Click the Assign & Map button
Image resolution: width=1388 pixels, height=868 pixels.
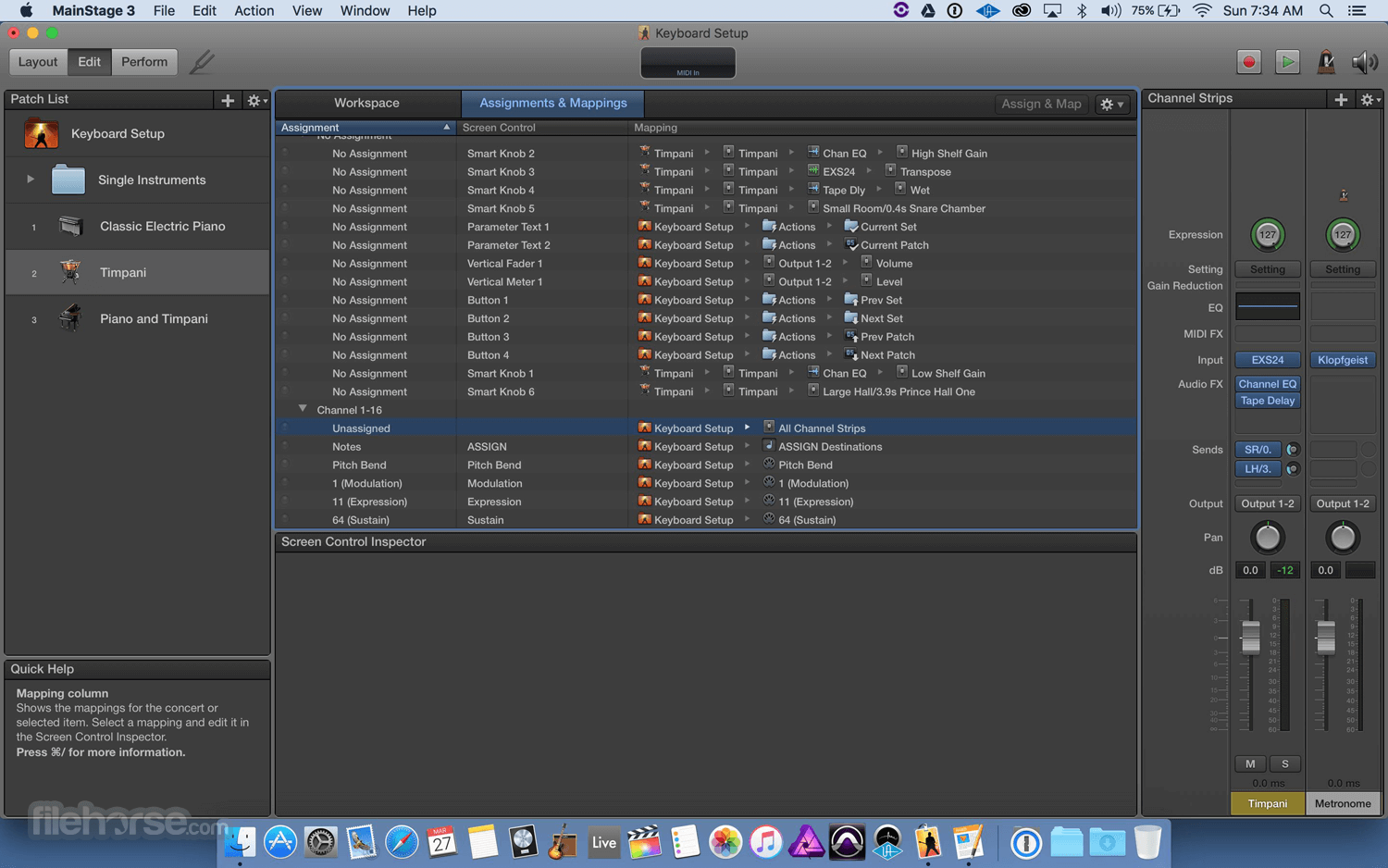point(1041,105)
